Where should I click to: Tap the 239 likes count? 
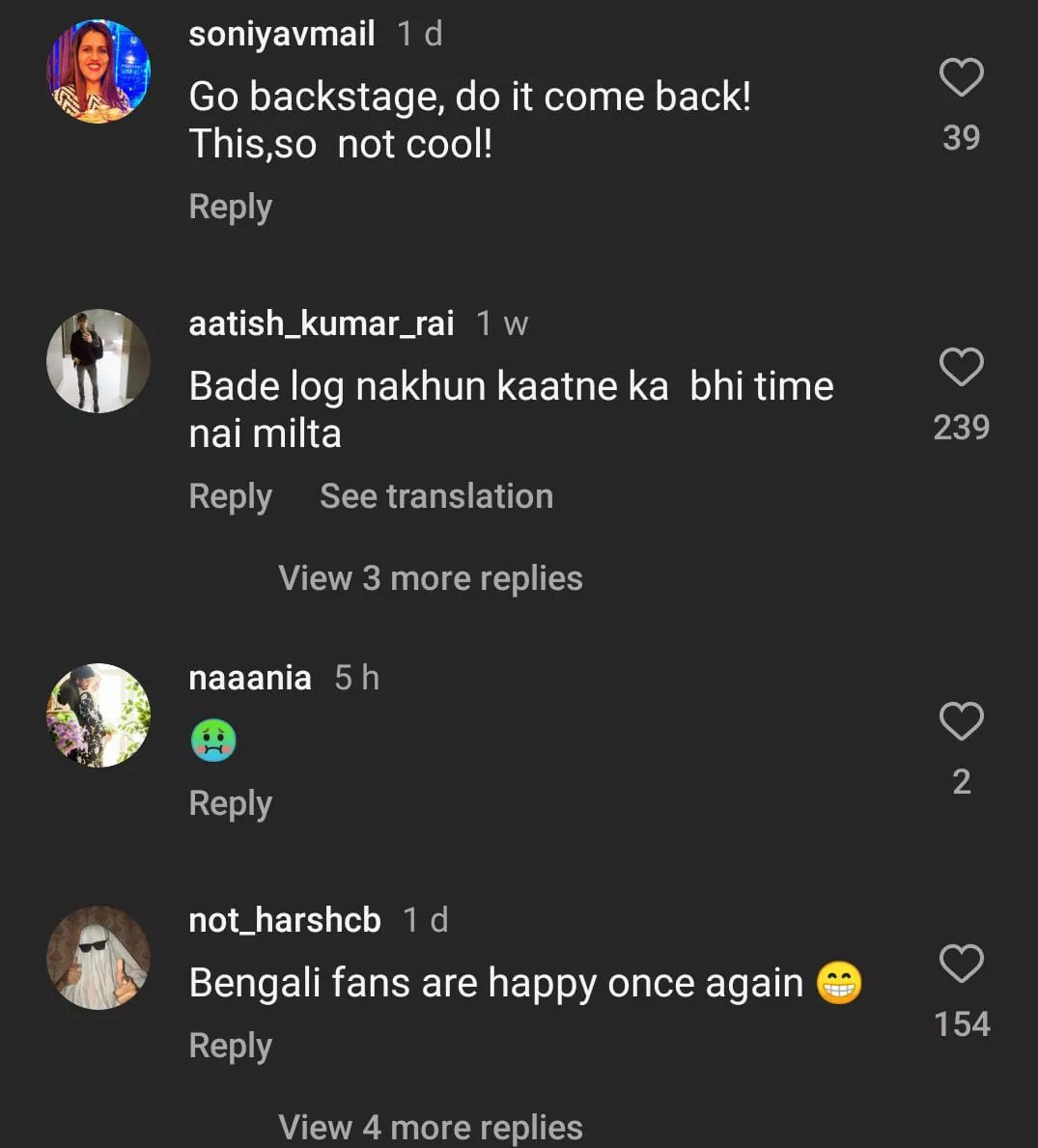click(x=961, y=427)
